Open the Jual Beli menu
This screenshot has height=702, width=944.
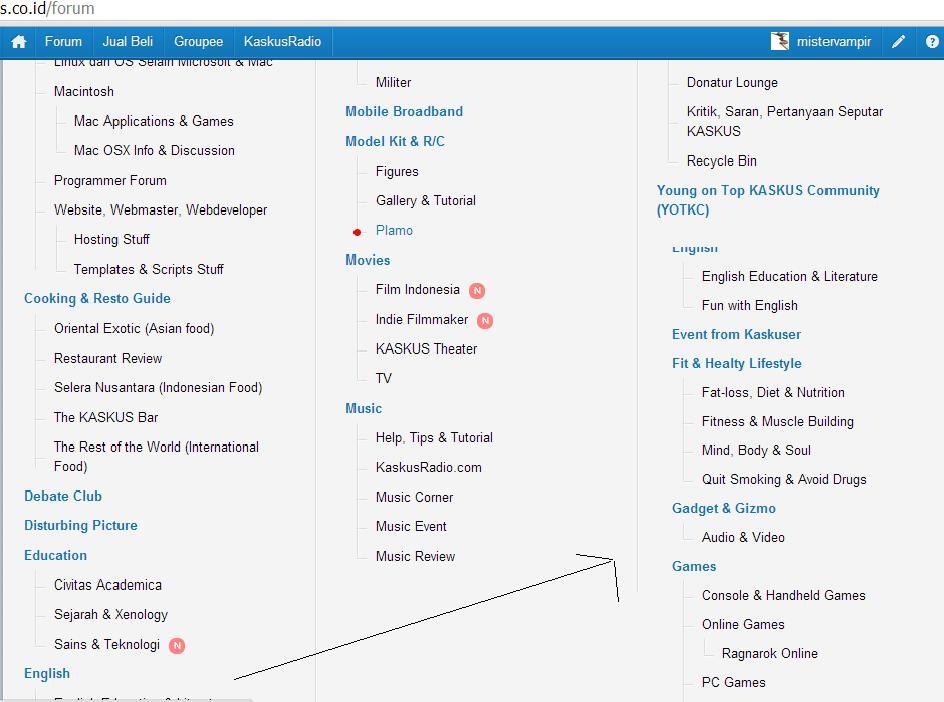tap(128, 42)
